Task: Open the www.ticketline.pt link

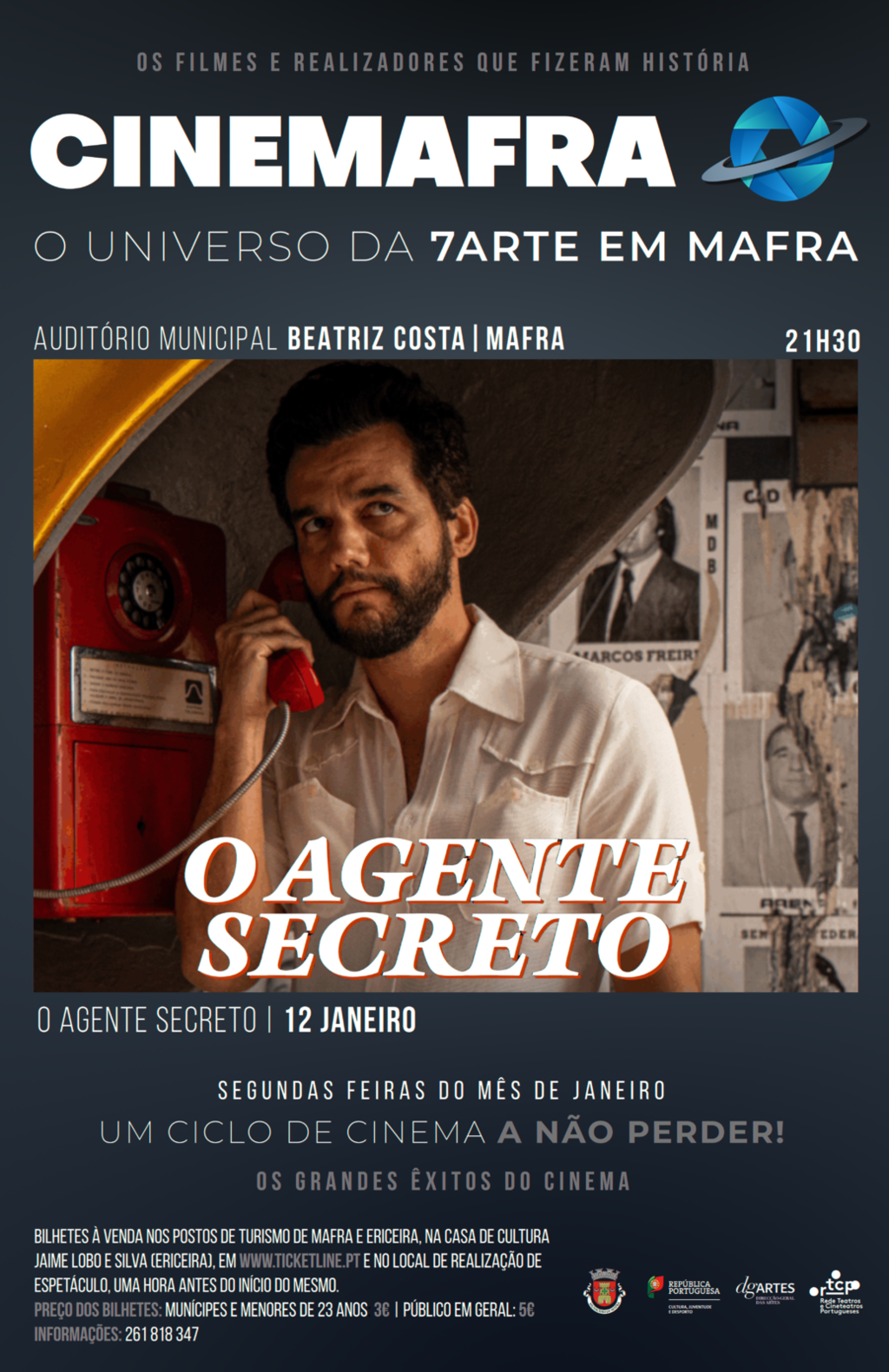Action: pyautogui.click(x=300, y=1260)
